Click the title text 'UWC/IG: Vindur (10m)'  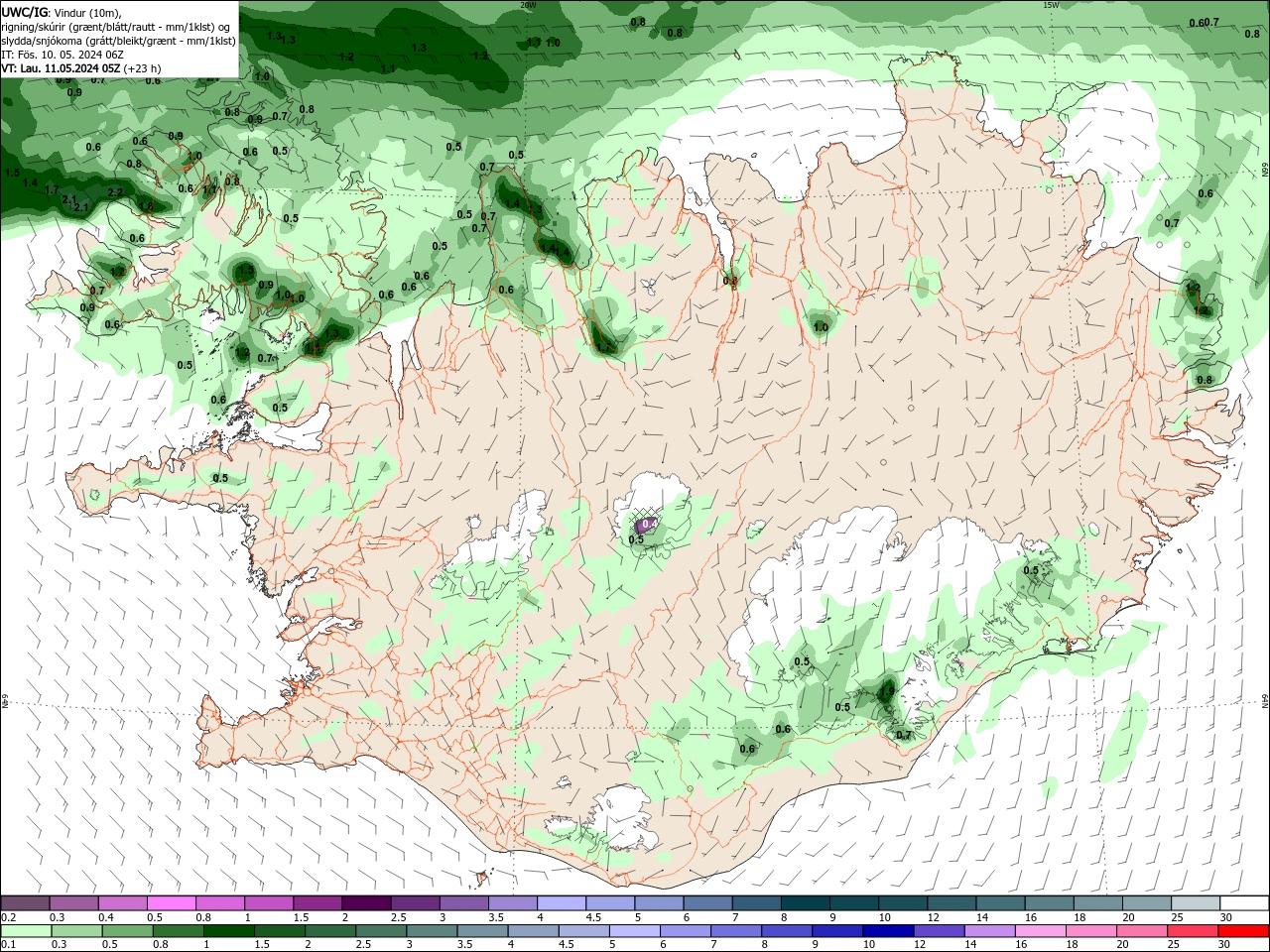(x=62, y=12)
